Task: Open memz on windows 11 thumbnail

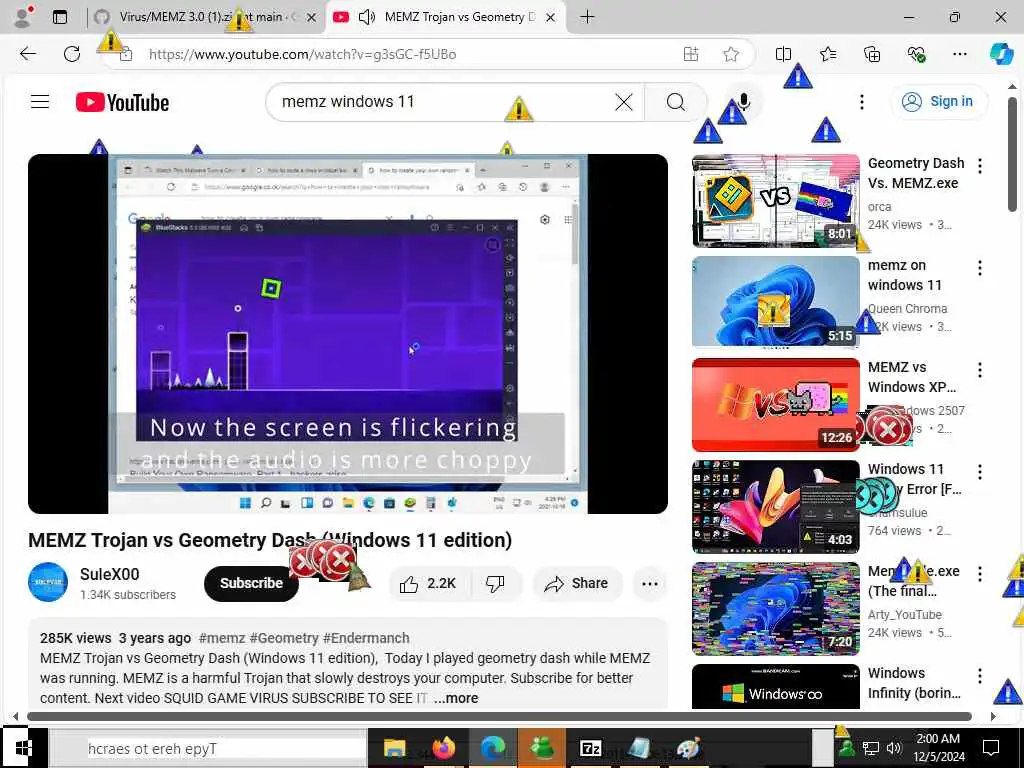Action: pyautogui.click(x=776, y=302)
